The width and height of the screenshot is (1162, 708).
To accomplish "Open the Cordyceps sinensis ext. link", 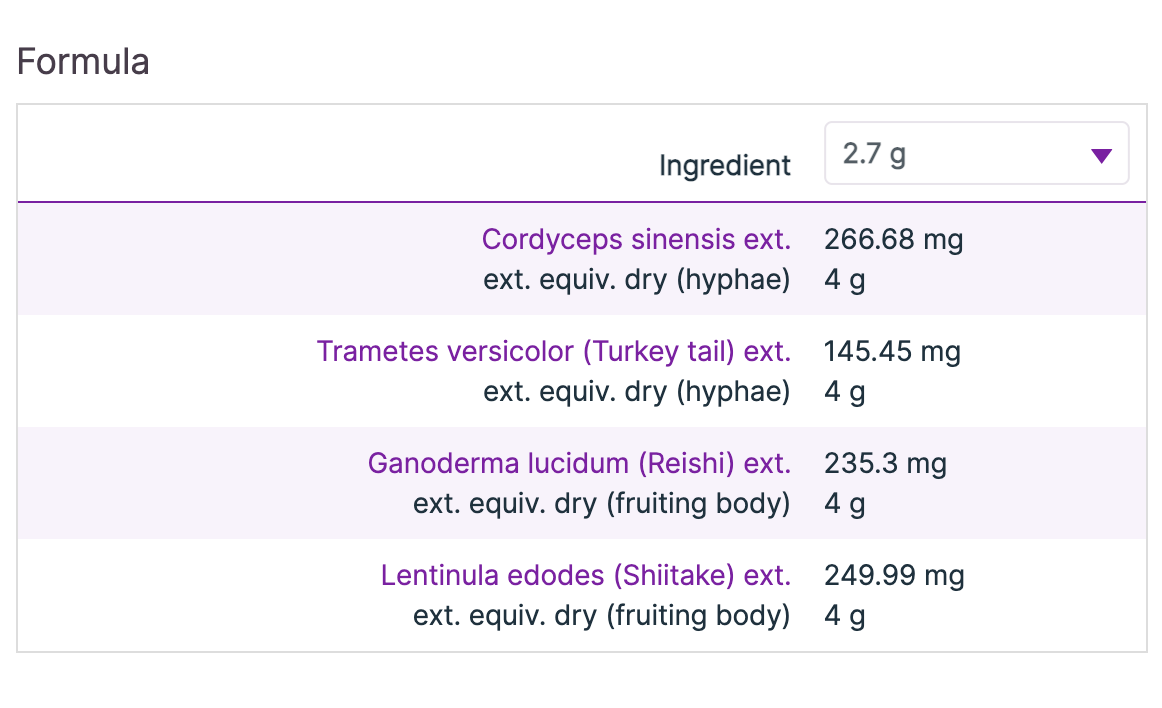I will click(636, 240).
